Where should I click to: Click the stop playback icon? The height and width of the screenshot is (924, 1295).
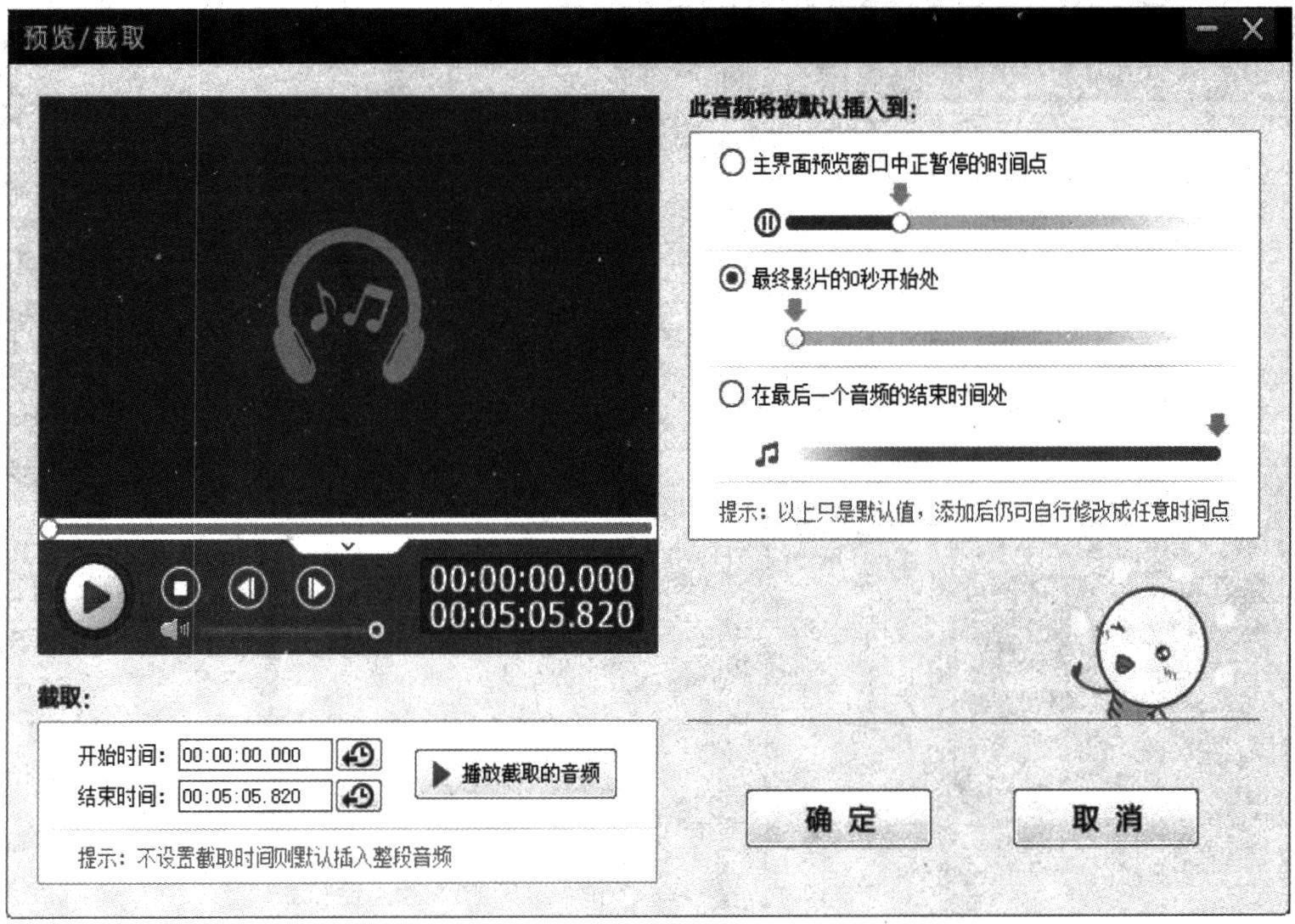click(x=180, y=588)
